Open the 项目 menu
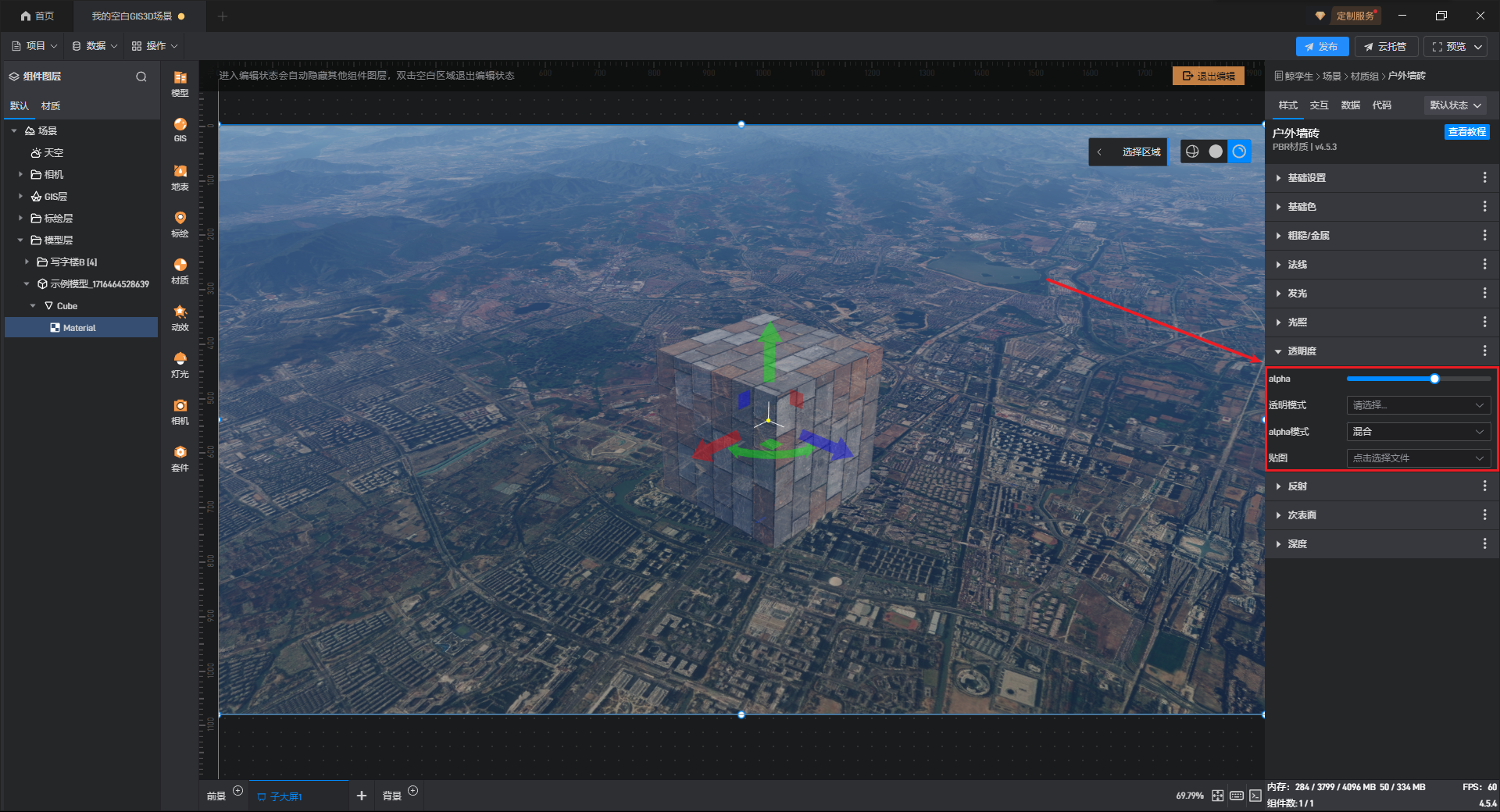The width and height of the screenshot is (1500, 812). tap(34, 47)
